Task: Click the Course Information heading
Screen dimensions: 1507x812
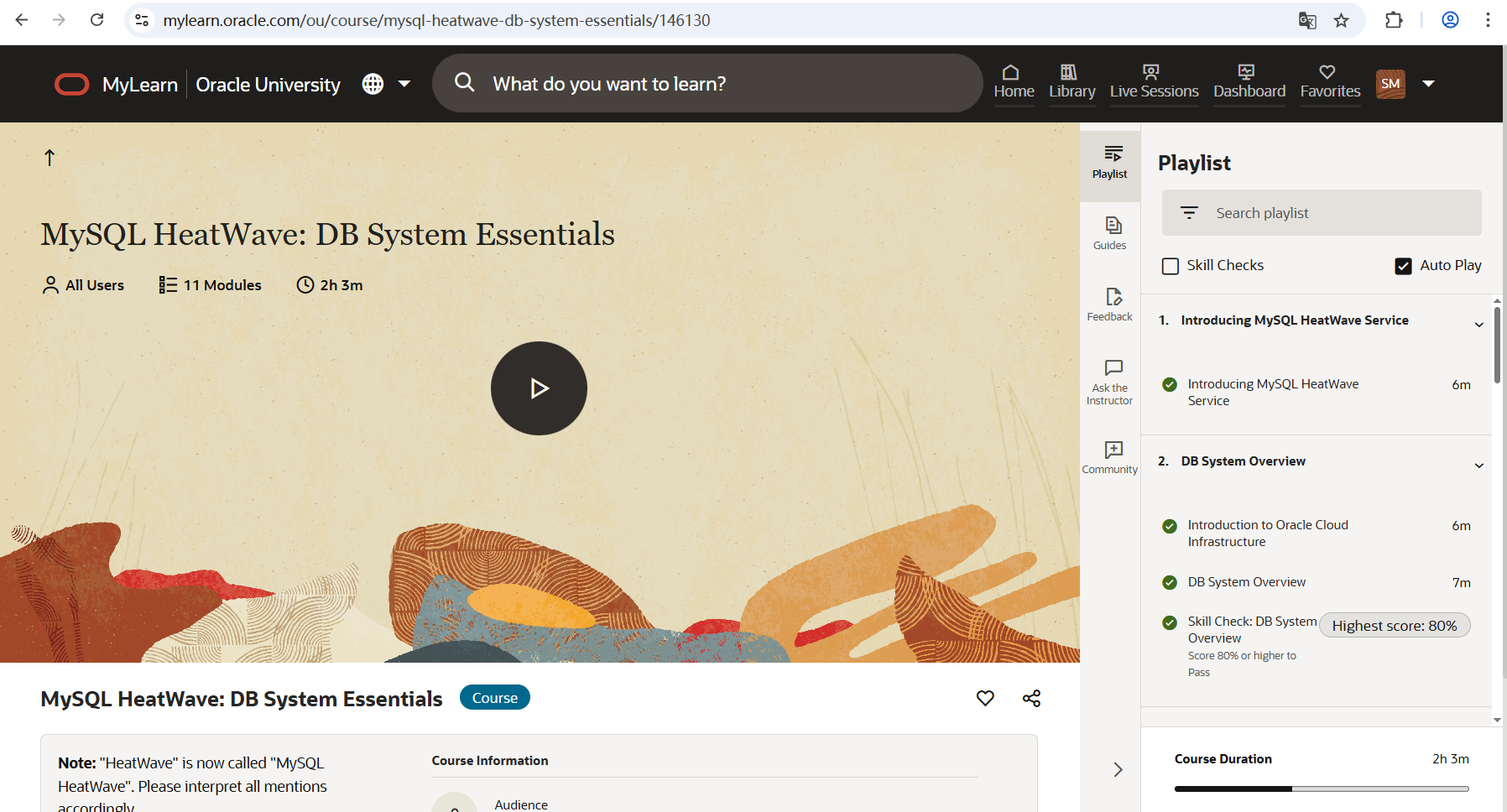Action: [490, 761]
